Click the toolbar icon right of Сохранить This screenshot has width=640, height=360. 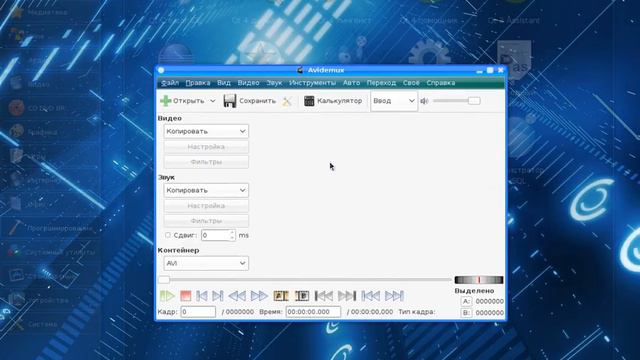(287, 101)
